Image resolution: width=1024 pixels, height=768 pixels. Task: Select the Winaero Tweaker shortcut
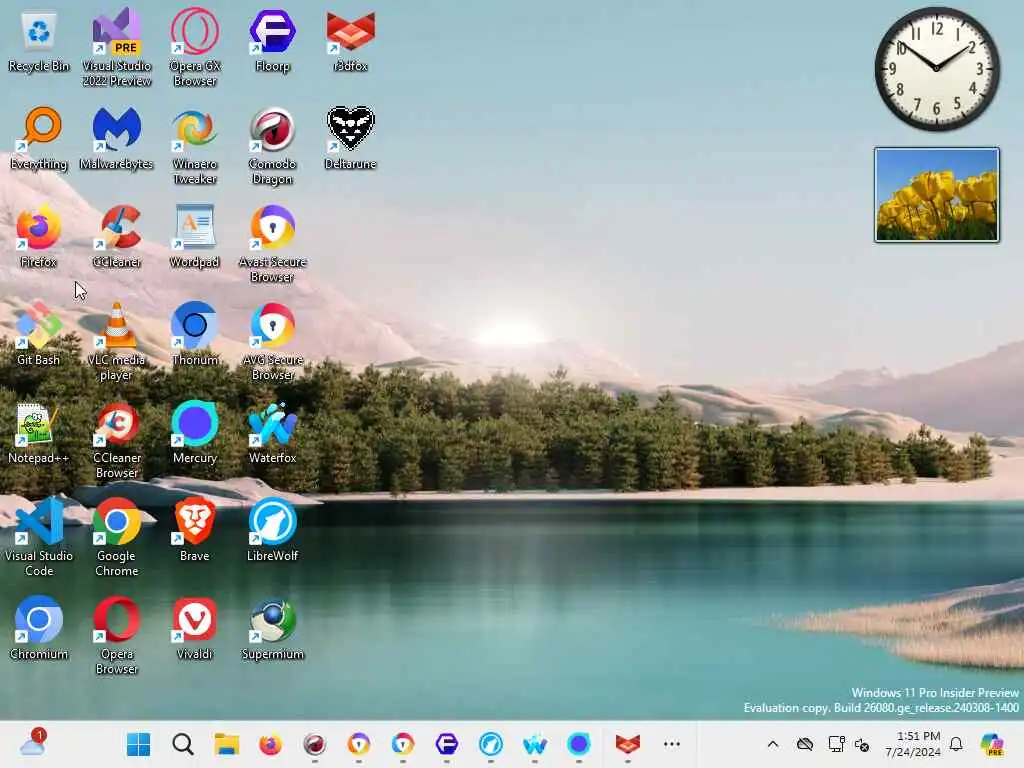[x=195, y=146]
